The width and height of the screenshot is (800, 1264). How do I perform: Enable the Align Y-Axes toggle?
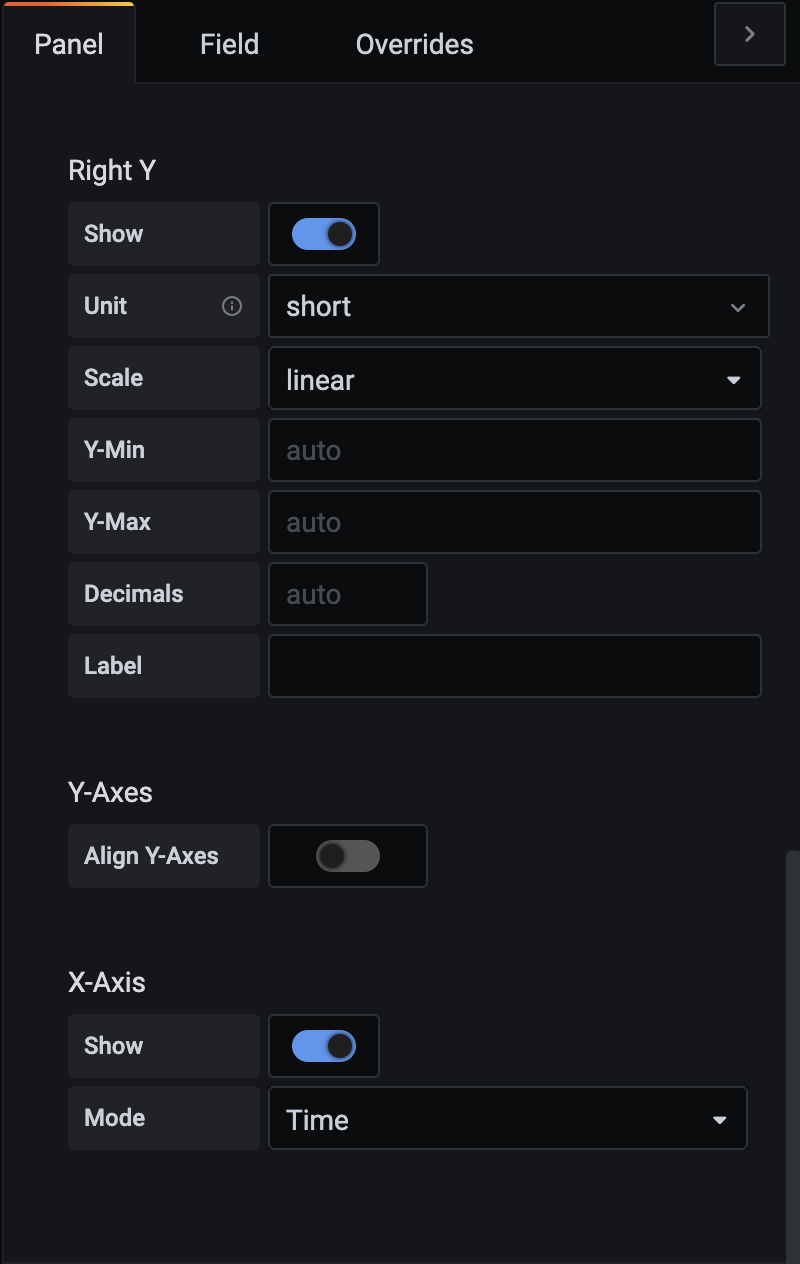click(x=348, y=855)
